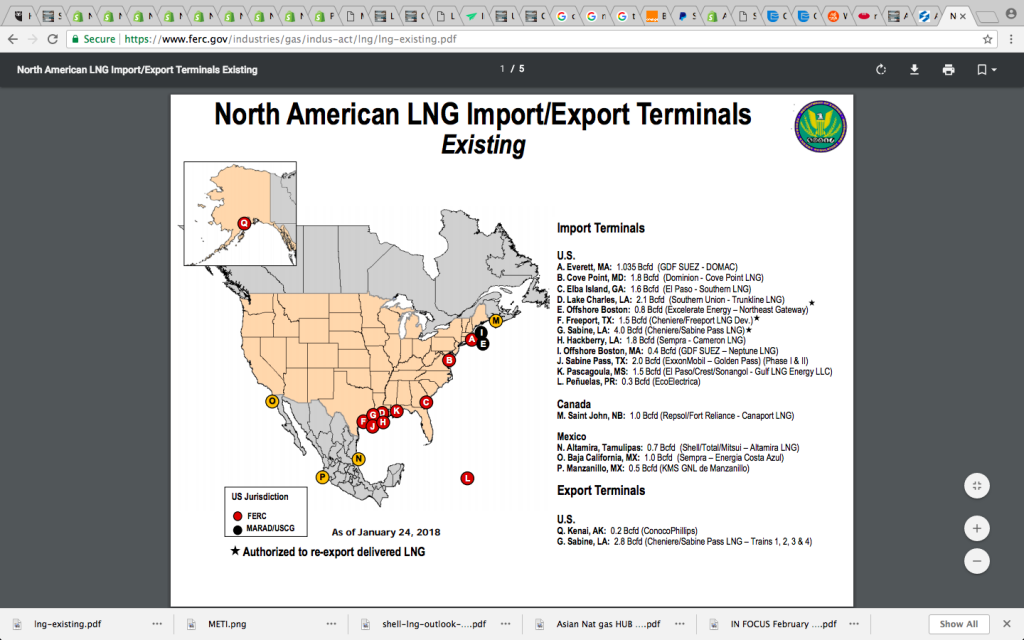Viewport: 1024px width, 640px height.
Task: Zoom in on the PDF page
Action: pos(976,528)
